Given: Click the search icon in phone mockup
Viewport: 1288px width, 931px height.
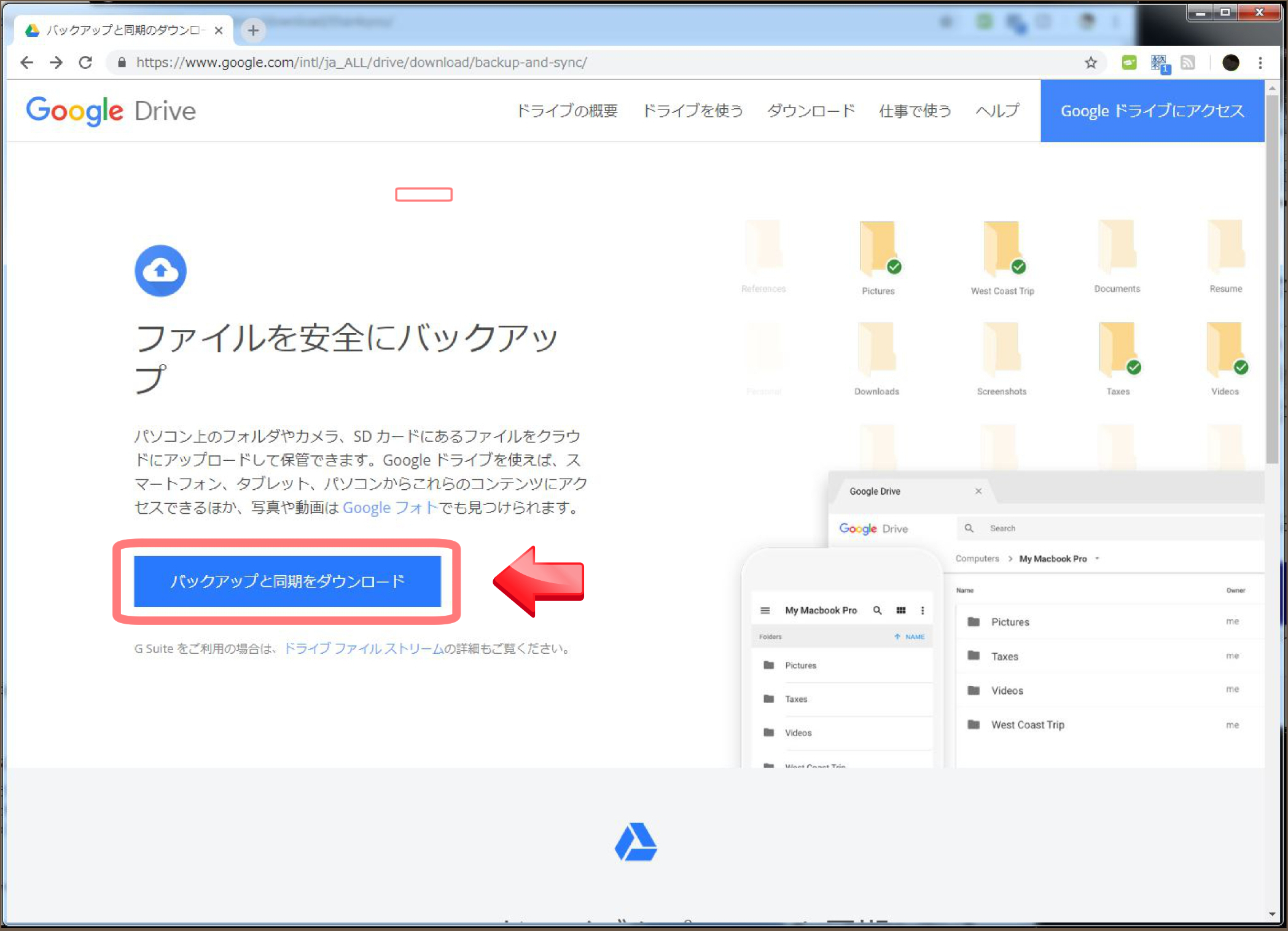Looking at the screenshot, I should tap(878, 610).
